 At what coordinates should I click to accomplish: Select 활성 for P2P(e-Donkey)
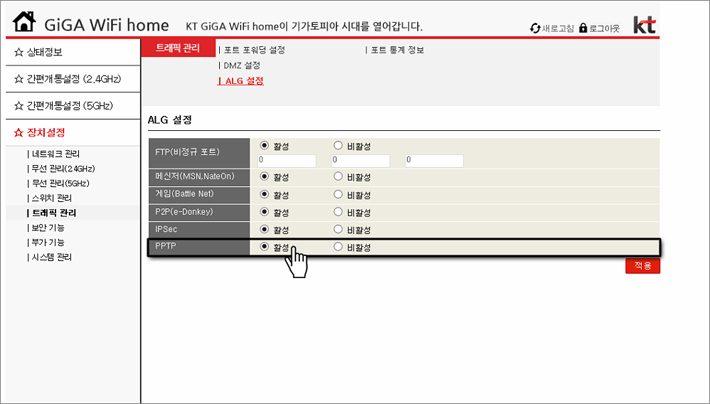click(264, 212)
